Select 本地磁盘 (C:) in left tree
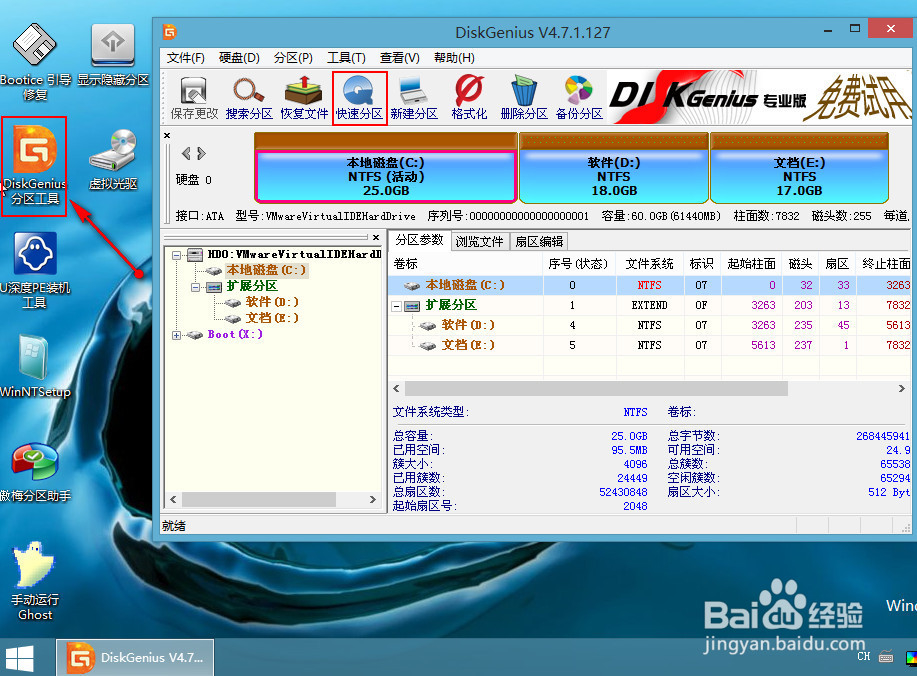The height and width of the screenshot is (676, 917). pyautogui.click(x=266, y=270)
